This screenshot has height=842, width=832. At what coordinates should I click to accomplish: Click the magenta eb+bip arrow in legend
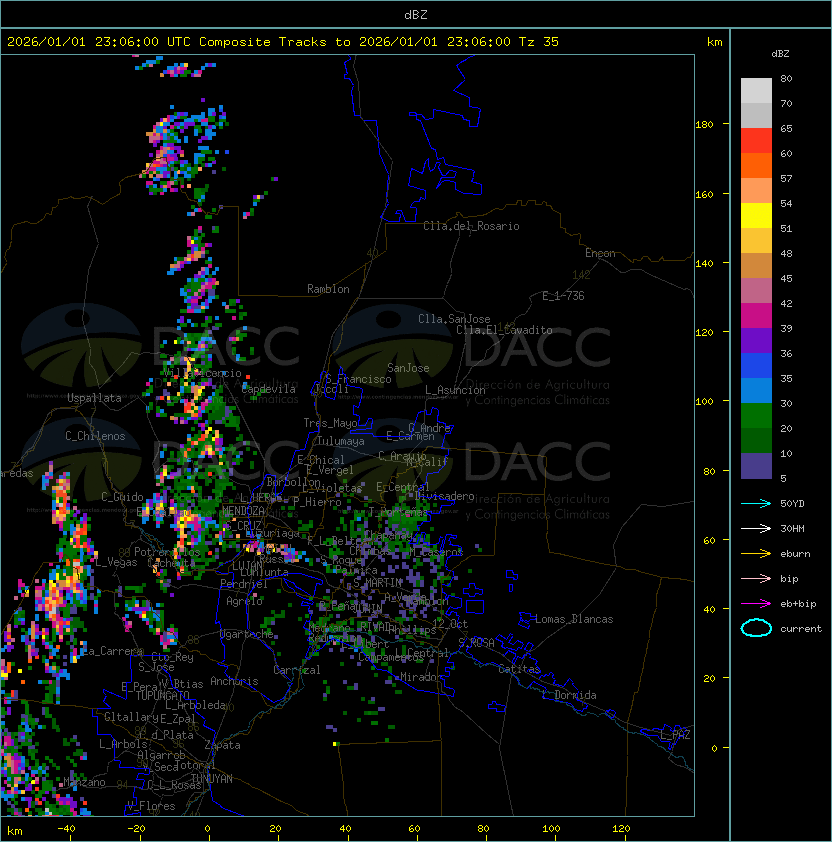click(x=756, y=604)
